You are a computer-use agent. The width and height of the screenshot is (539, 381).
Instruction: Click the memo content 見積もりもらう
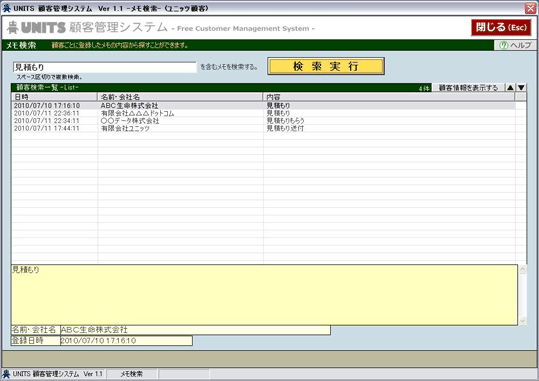pos(285,121)
